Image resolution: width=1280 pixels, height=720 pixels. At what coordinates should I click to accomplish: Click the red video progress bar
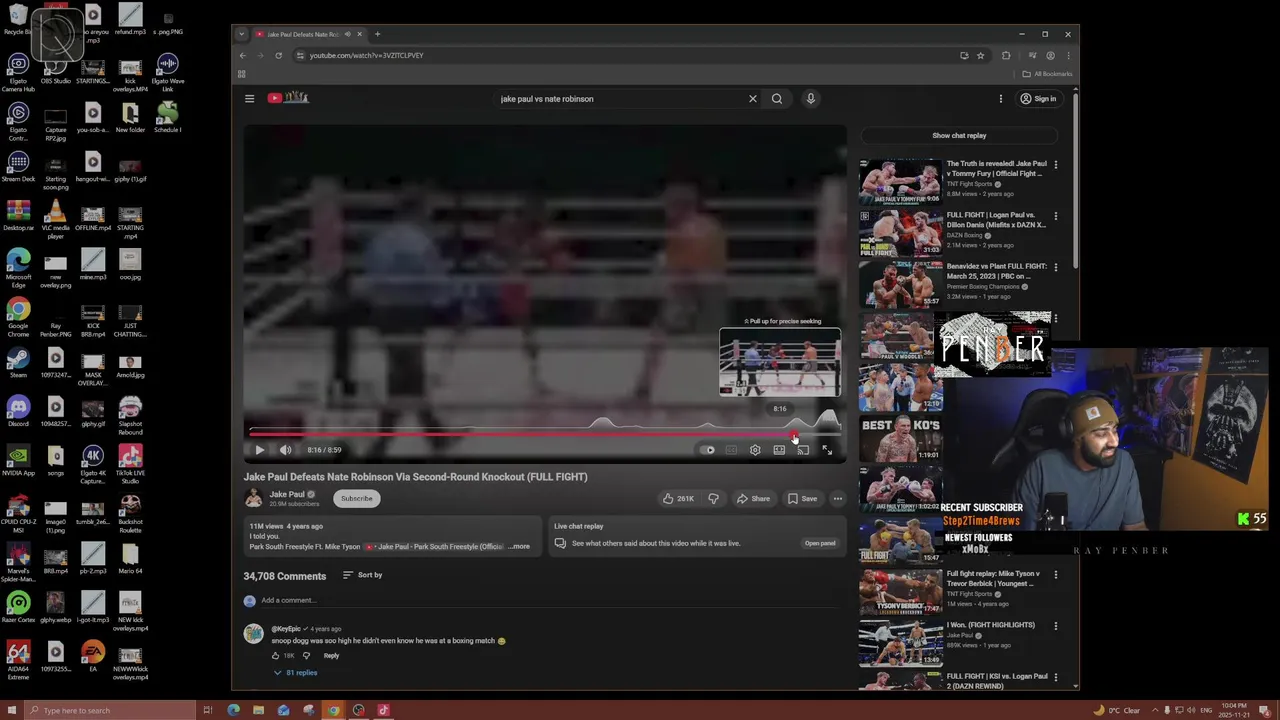(522, 434)
